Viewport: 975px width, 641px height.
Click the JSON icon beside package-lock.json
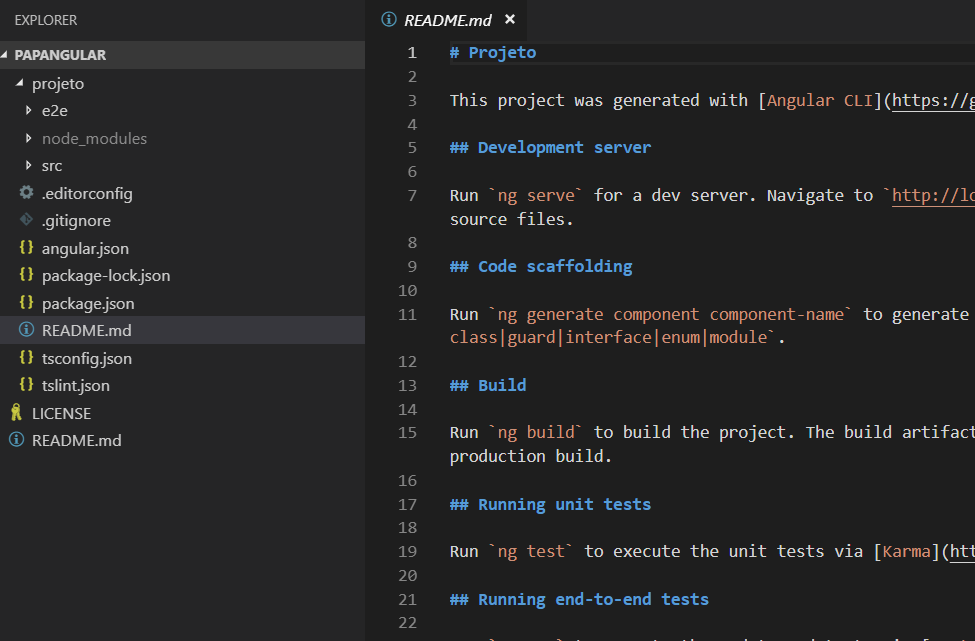(x=26, y=275)
